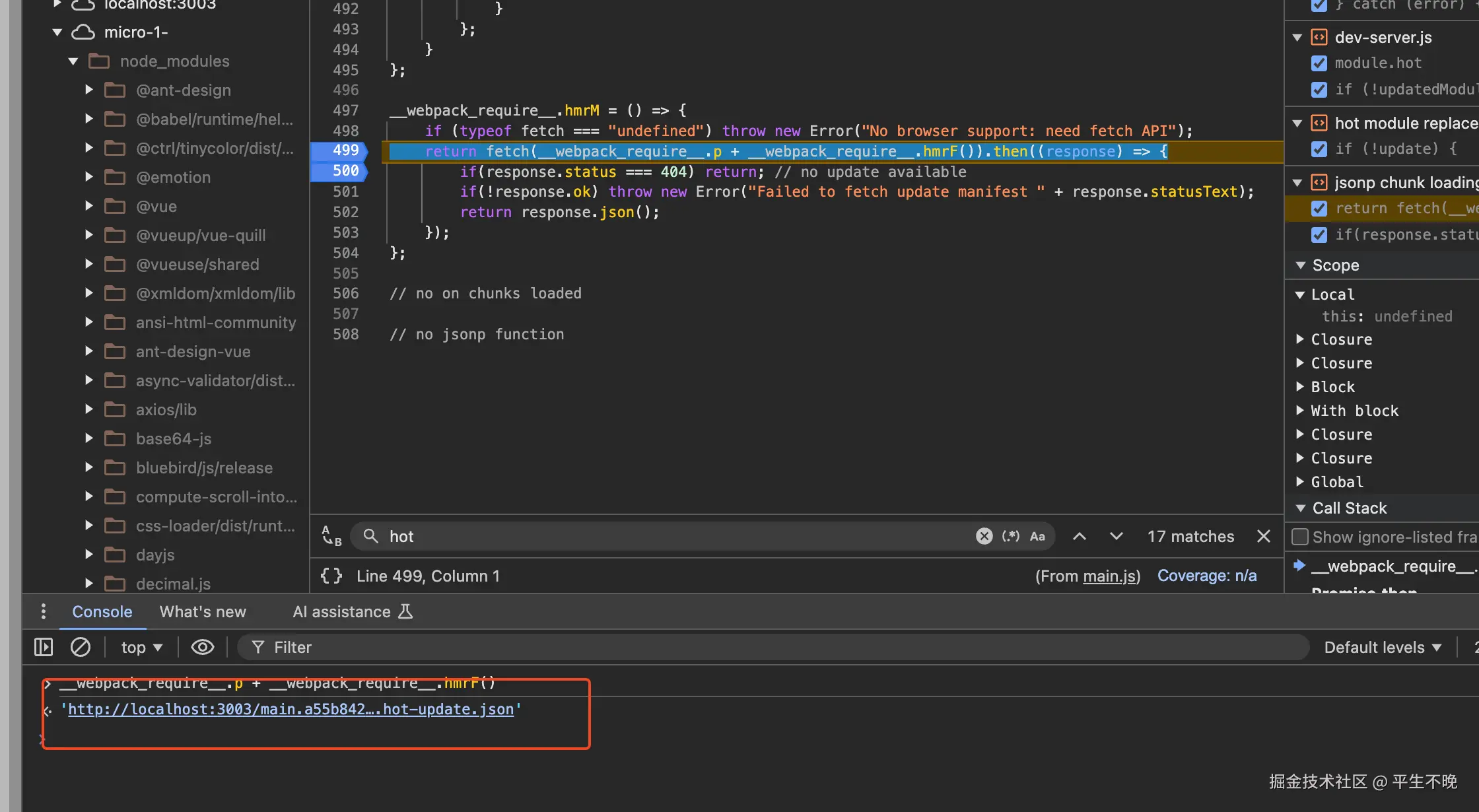1479x812 pixels.
Task: Go to previous search match
Action: 1079,536
